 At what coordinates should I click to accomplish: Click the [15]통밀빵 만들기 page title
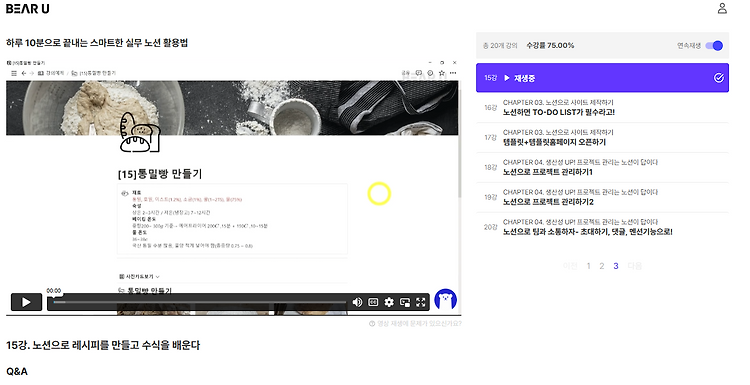pyautogui.click(x=160, y=174)
